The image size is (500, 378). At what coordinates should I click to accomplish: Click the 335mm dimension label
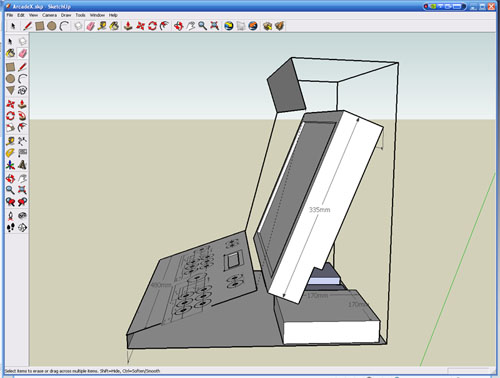pos(319,210)
